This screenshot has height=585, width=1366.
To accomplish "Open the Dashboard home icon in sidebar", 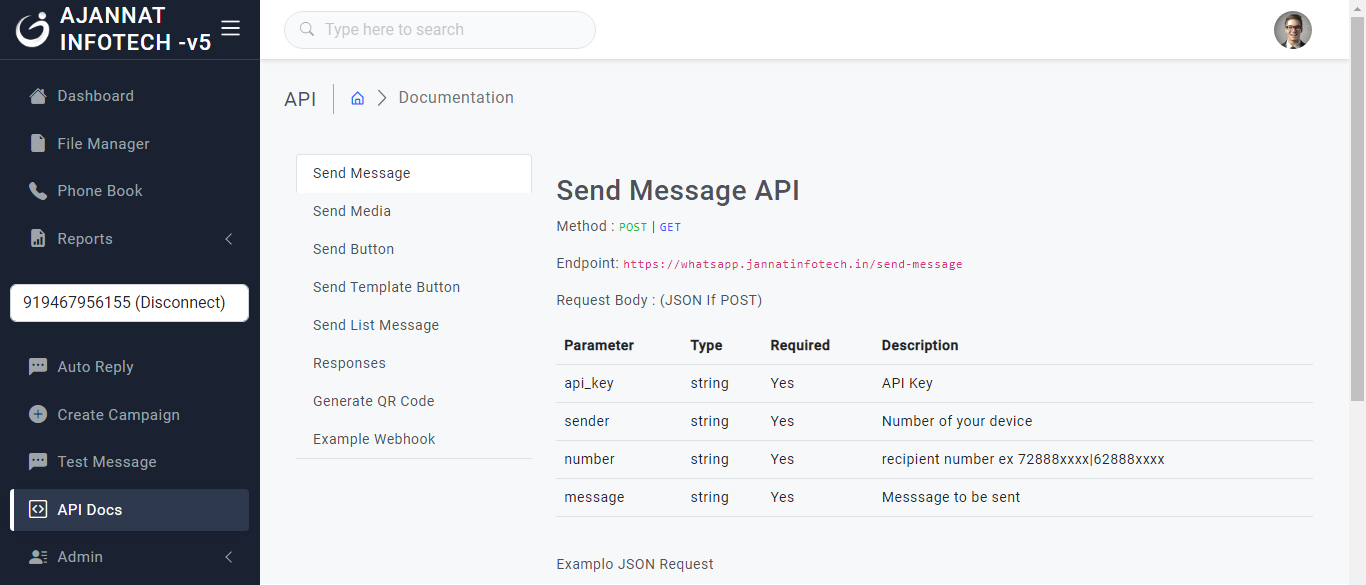I will (38, 96).
